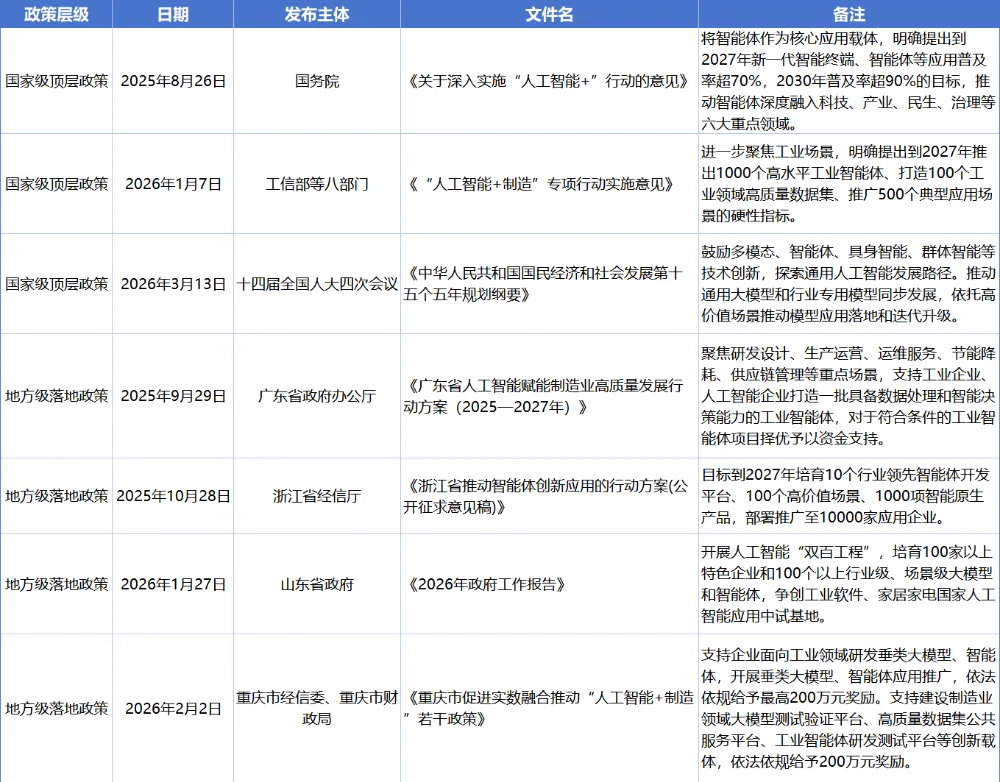Select 地方级落地政策 cell in 重庆市 row
1000x782 pixels.
[x=56, y=708]
